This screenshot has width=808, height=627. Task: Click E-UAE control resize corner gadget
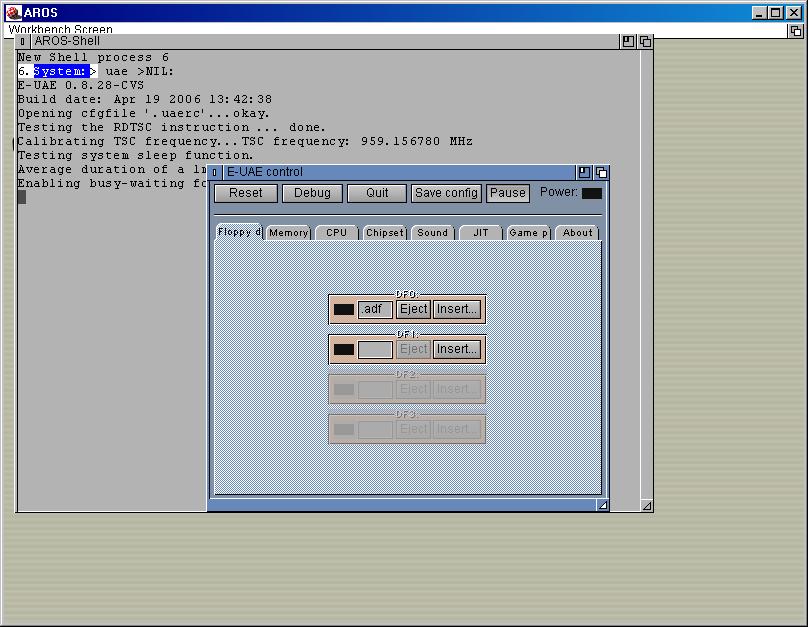(x=602, y=505)
